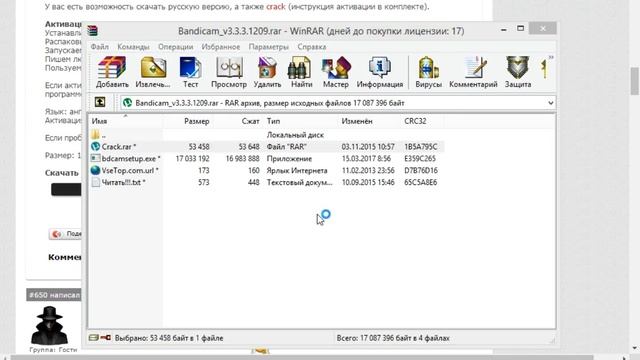
Task: Open the Избранное menu
Action: [x=221, y=47]
